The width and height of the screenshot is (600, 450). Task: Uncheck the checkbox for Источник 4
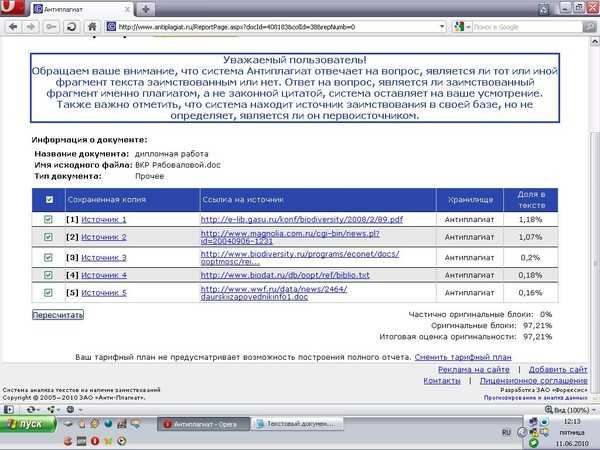pyautogui.click(x=48, y=275)
